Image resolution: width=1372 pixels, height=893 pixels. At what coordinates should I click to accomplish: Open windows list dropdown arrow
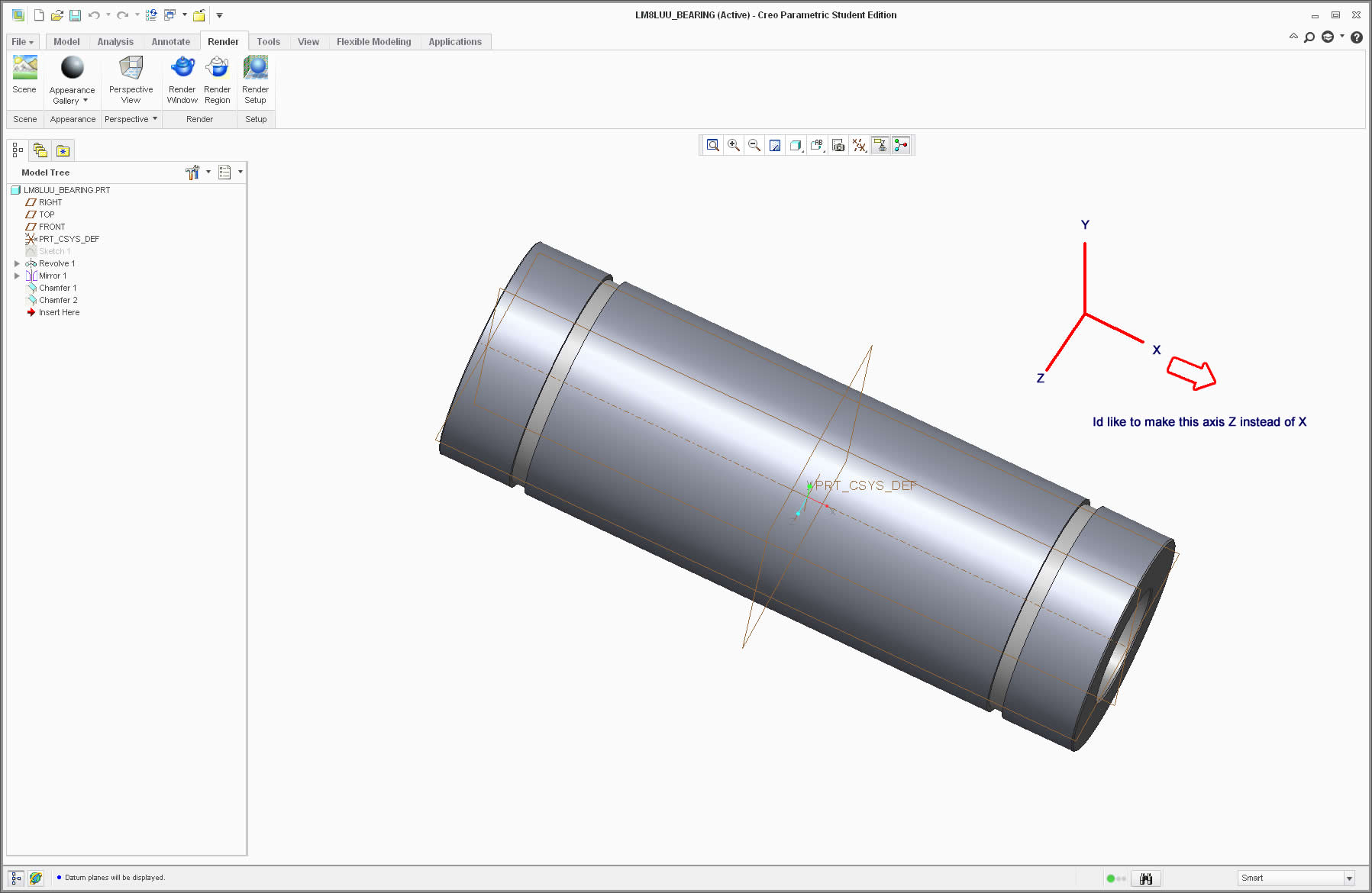[x=184, y=15]
